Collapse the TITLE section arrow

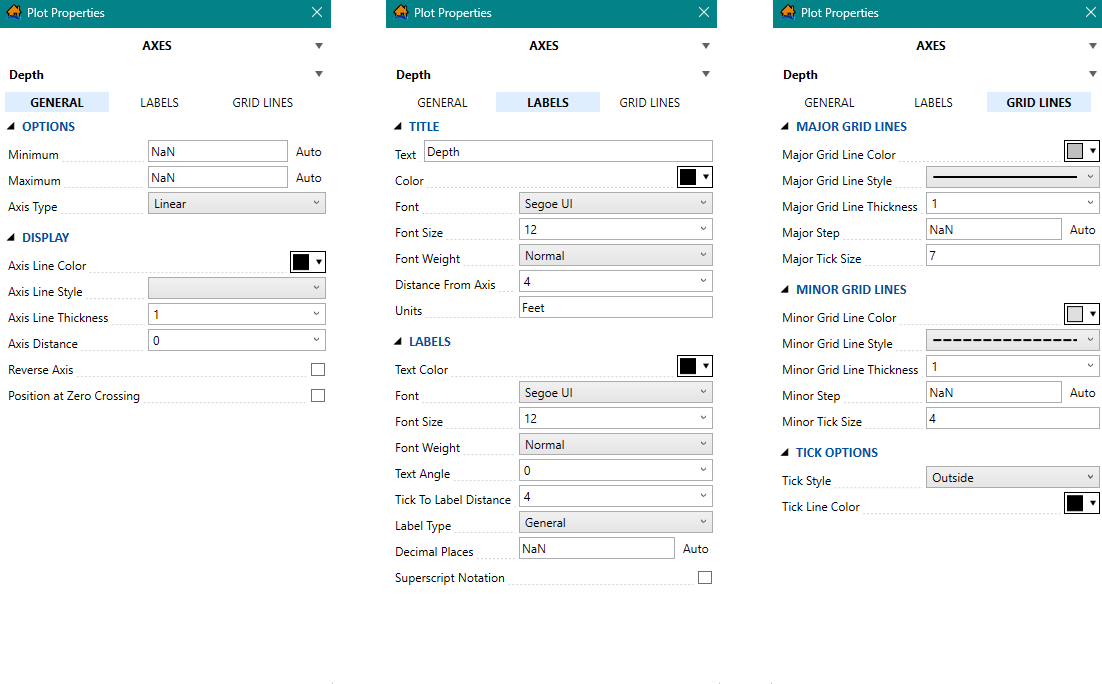tap(399, 127)
